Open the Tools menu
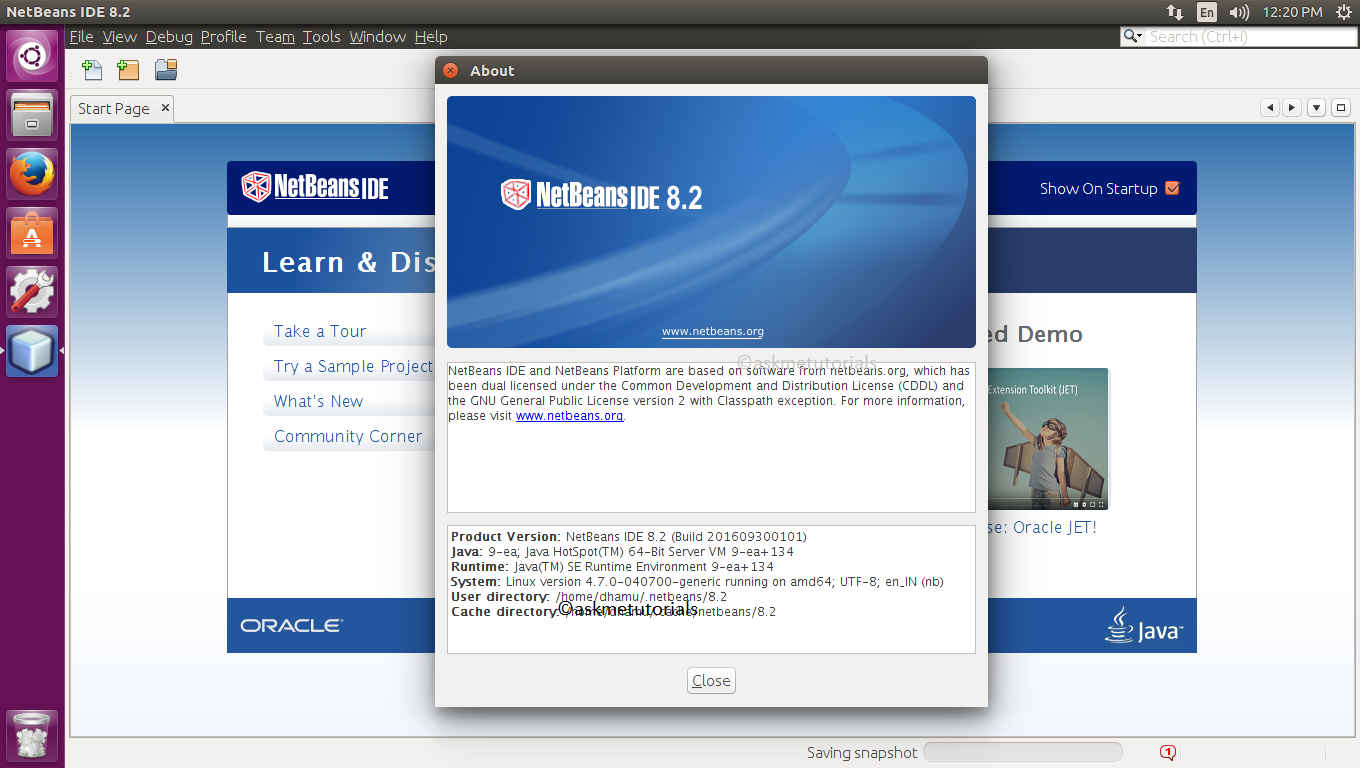Screen dimensions: 1360x768 pos(322,37)
